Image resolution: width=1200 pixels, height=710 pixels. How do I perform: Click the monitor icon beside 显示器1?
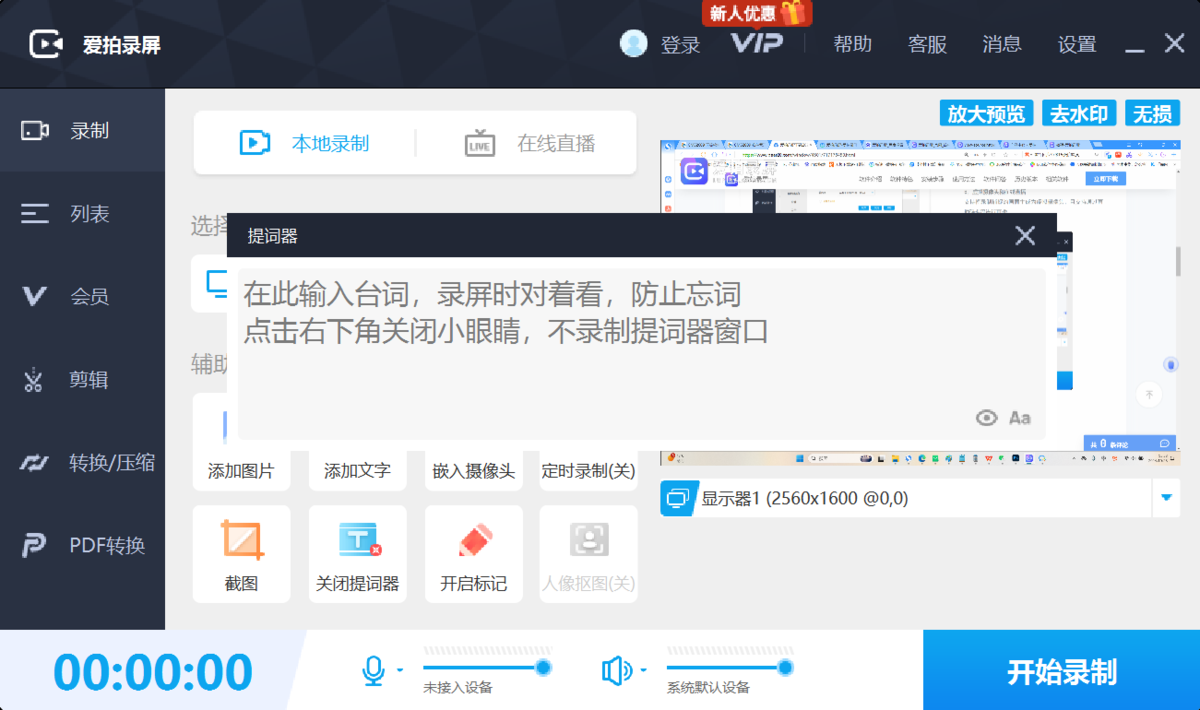pyautogui.click(x=678, y=498)
